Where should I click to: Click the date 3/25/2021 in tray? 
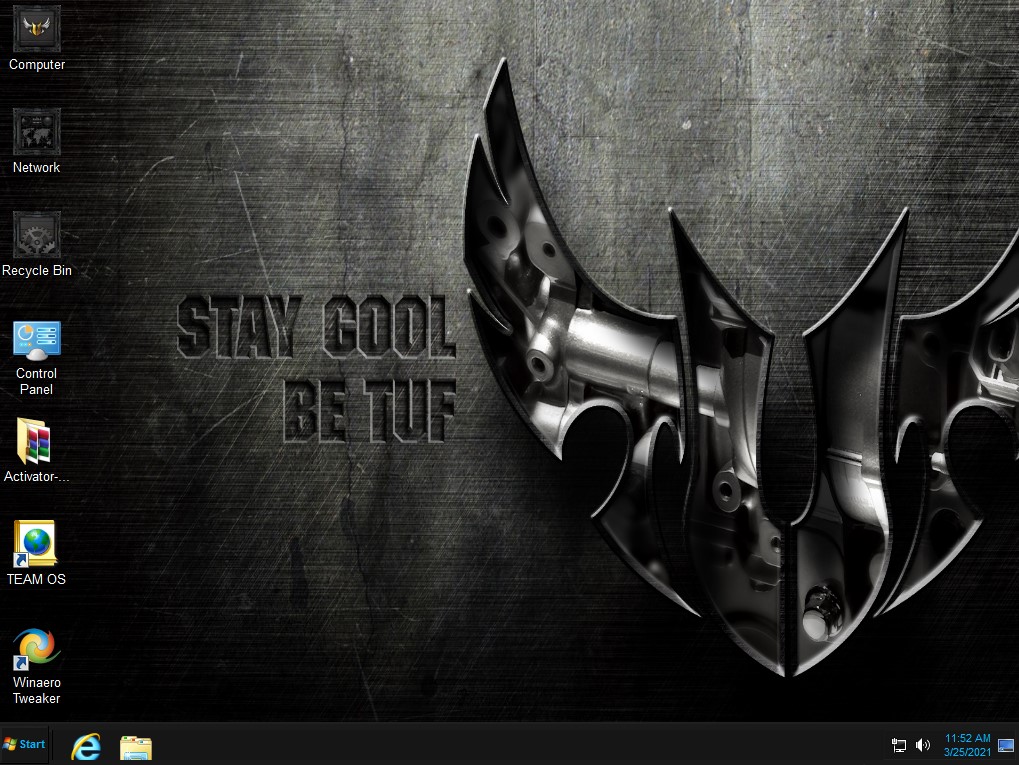[968, 752]
